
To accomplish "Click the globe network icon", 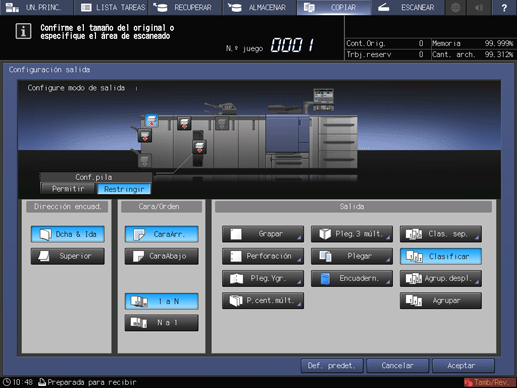I will 455,7.
